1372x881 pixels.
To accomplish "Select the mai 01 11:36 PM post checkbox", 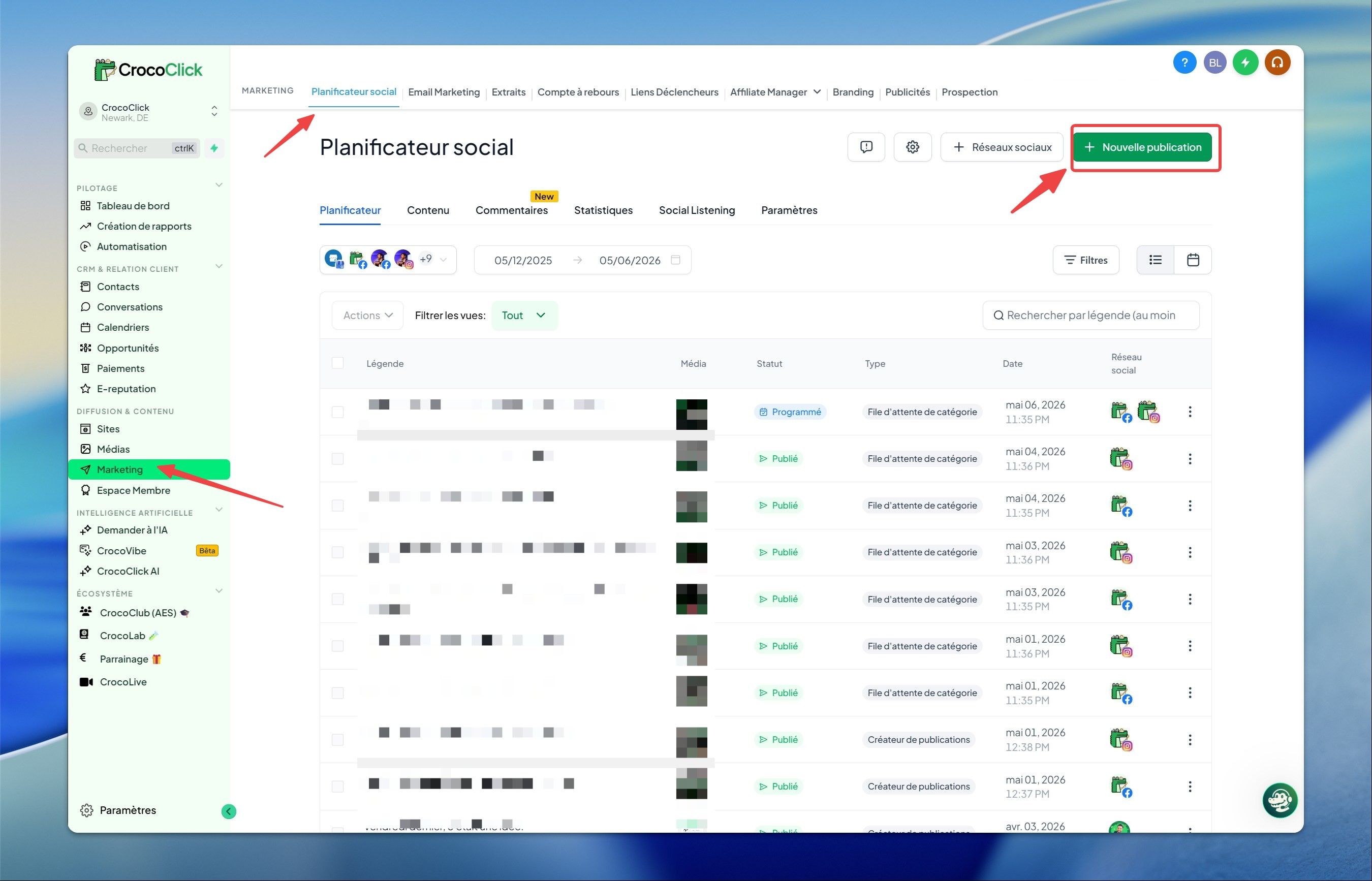I will point(337,646).
